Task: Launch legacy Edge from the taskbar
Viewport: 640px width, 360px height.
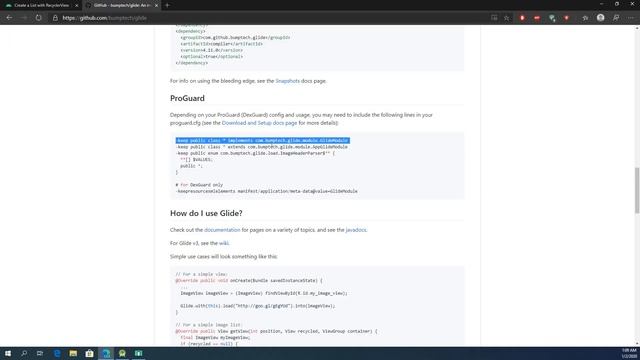Action: point(57,353)
